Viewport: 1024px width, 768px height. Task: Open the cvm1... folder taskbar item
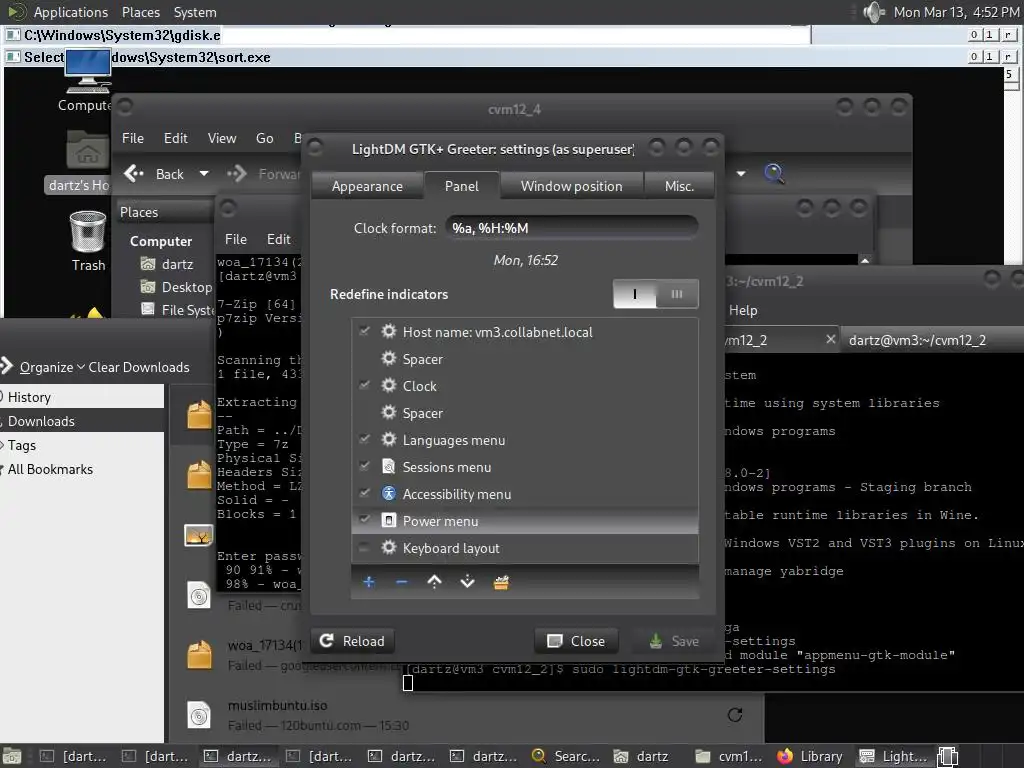729,756
